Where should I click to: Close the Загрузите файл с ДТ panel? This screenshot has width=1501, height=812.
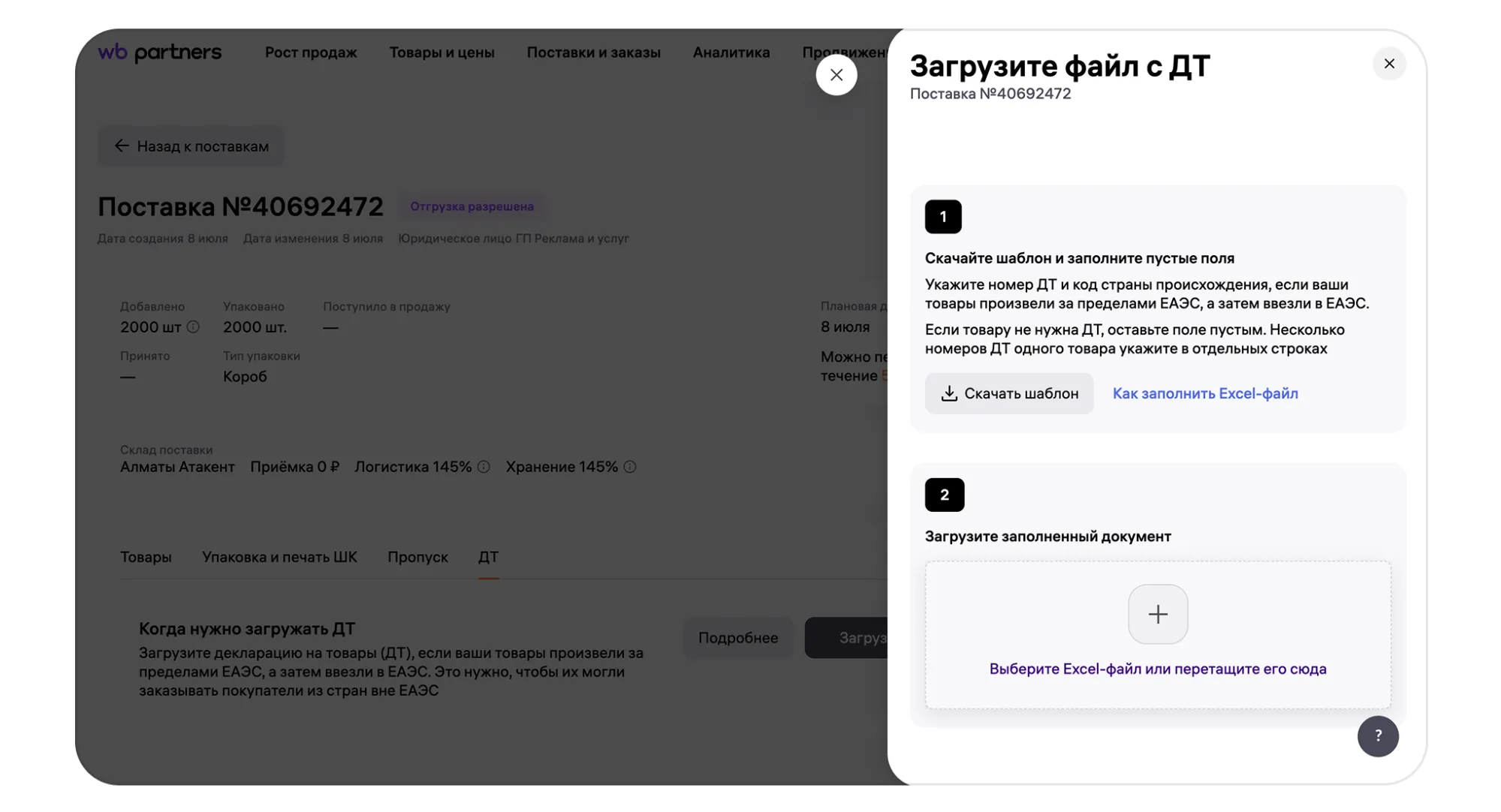pyautogui.click(x=1389, y=64)
